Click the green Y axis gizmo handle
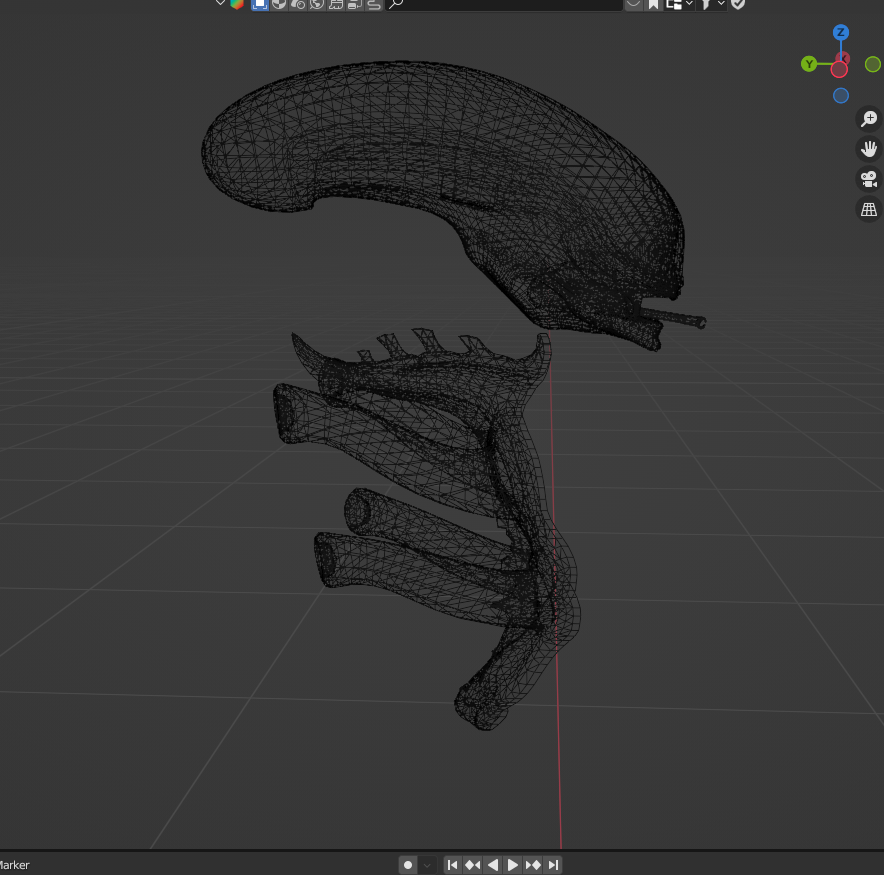Image resolution: width=884 pixels, height=875 pixels. (808, 64)
